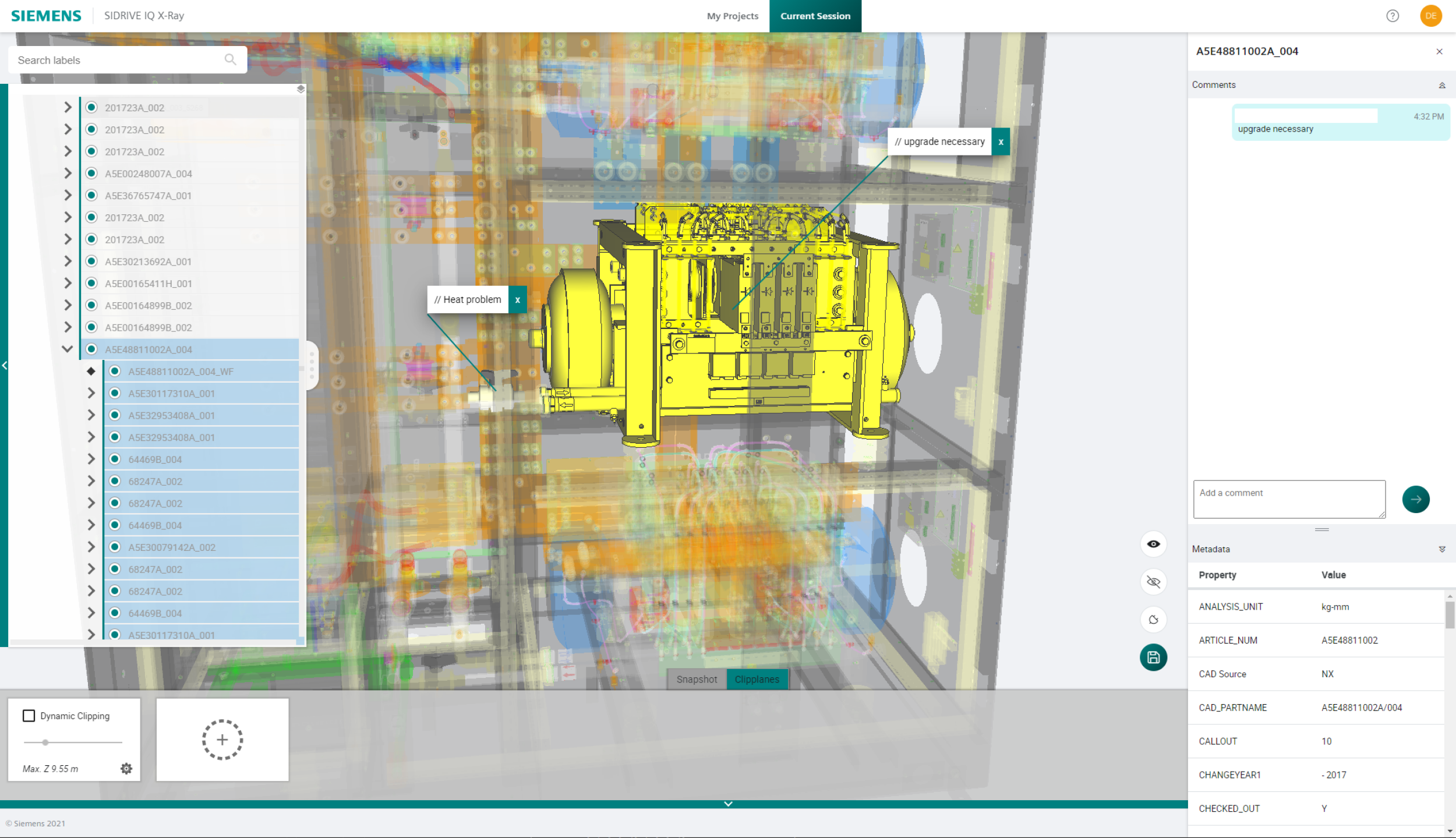The image size is (1456, 838).
Task: Open the My Projects page
Action: tap(731, 16)
